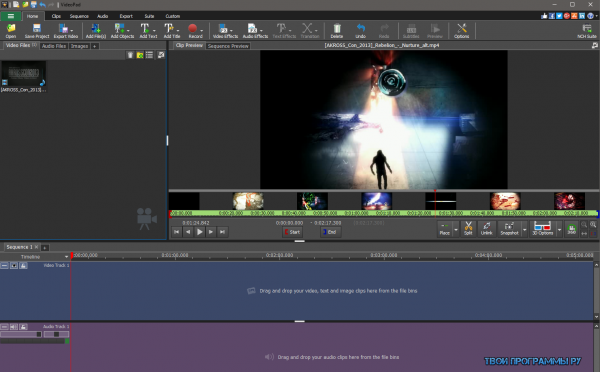This screenshot has width=600, height=372.
Task: Open the Export menu tab
Action: pyautogui.click(x=126, y=16)
